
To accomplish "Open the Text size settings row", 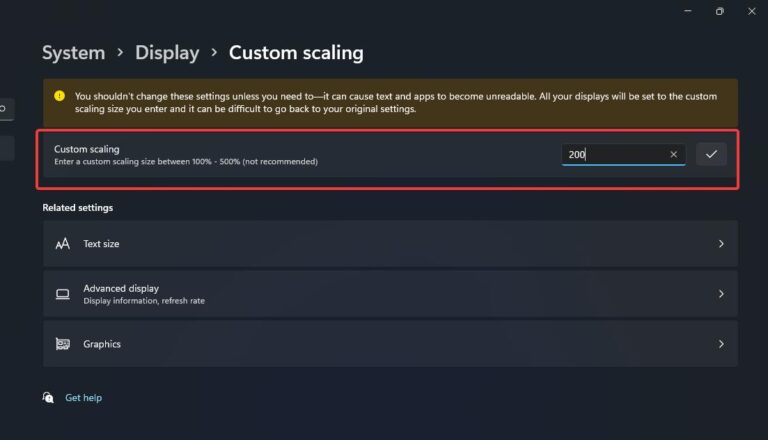I will click(390, 244).
